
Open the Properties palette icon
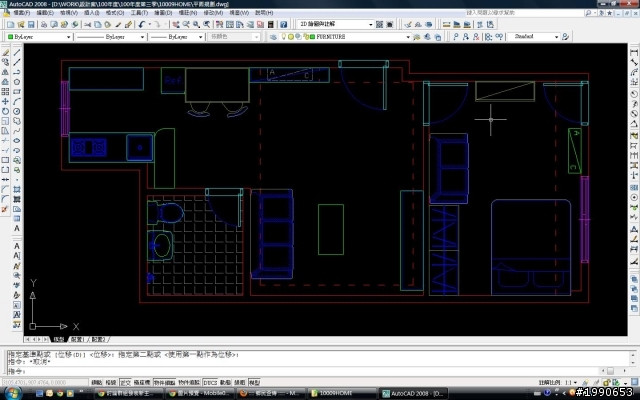click(220, 24)
